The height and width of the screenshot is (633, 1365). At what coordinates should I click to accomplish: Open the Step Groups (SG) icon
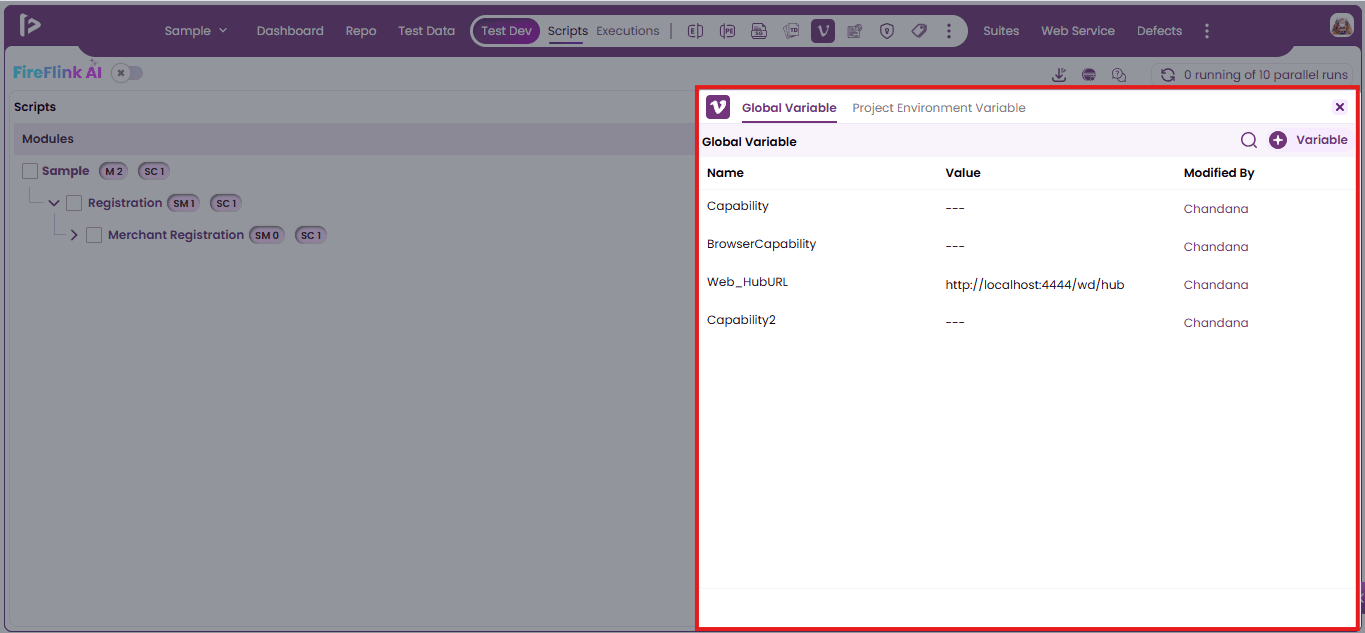[759, 31]
